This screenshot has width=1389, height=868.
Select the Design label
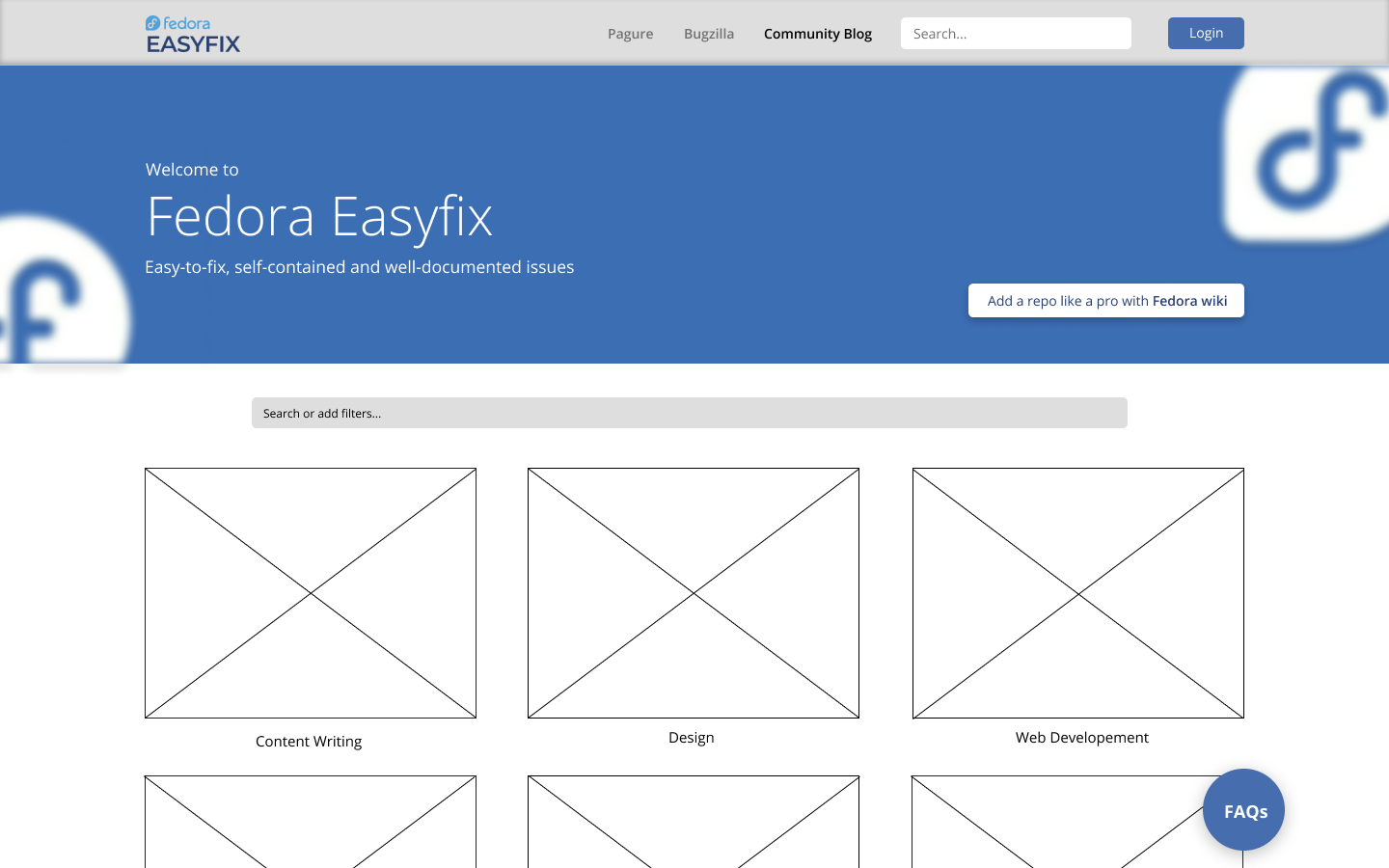click(x=692, y=738)
